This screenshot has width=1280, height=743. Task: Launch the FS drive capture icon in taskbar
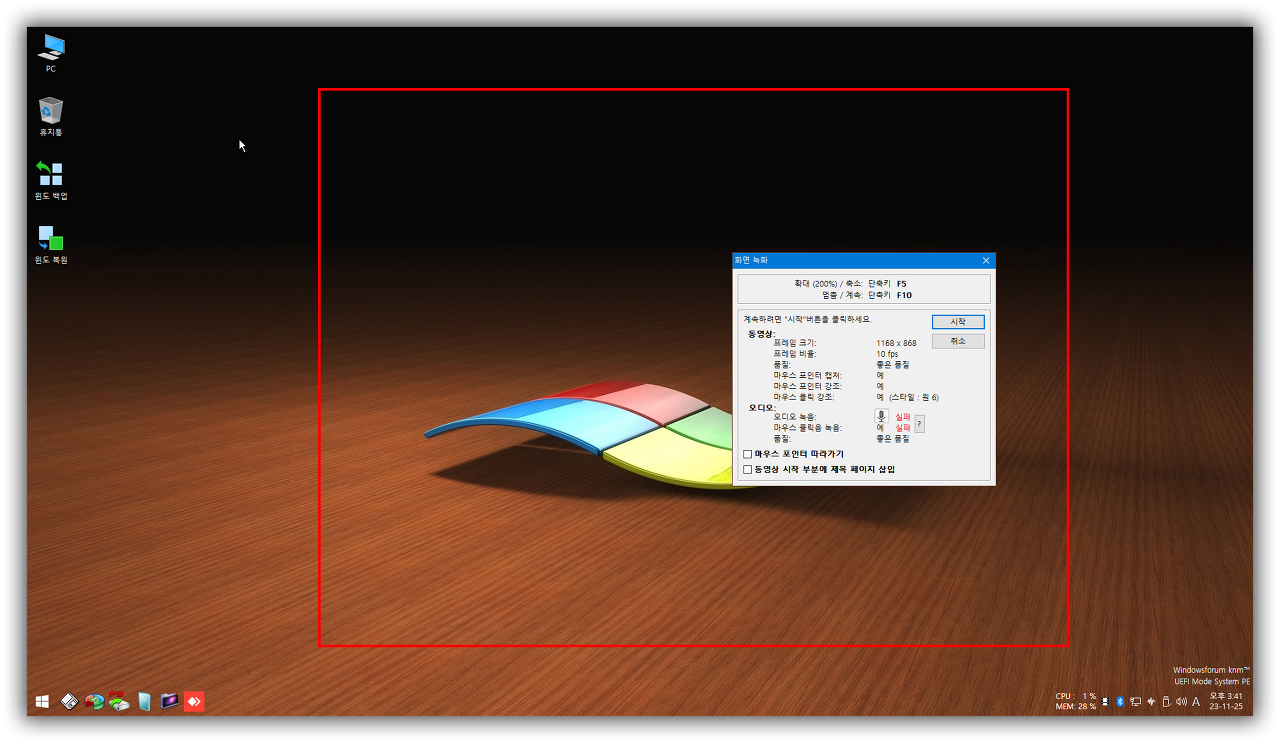coord(120,701)
